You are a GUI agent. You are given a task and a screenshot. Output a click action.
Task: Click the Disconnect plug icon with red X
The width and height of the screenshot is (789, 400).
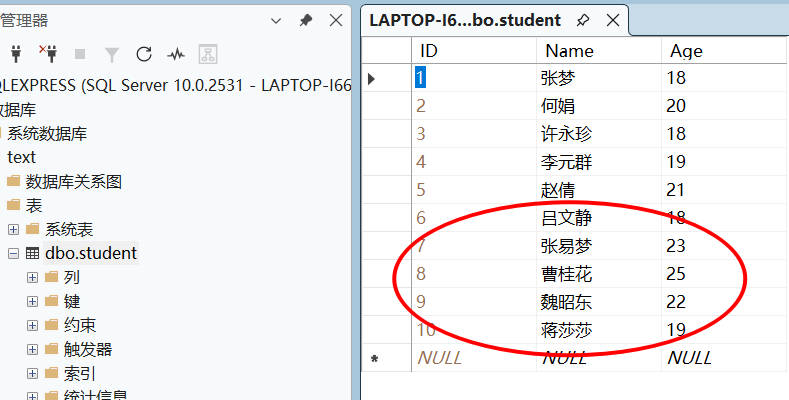pos(47,53)
